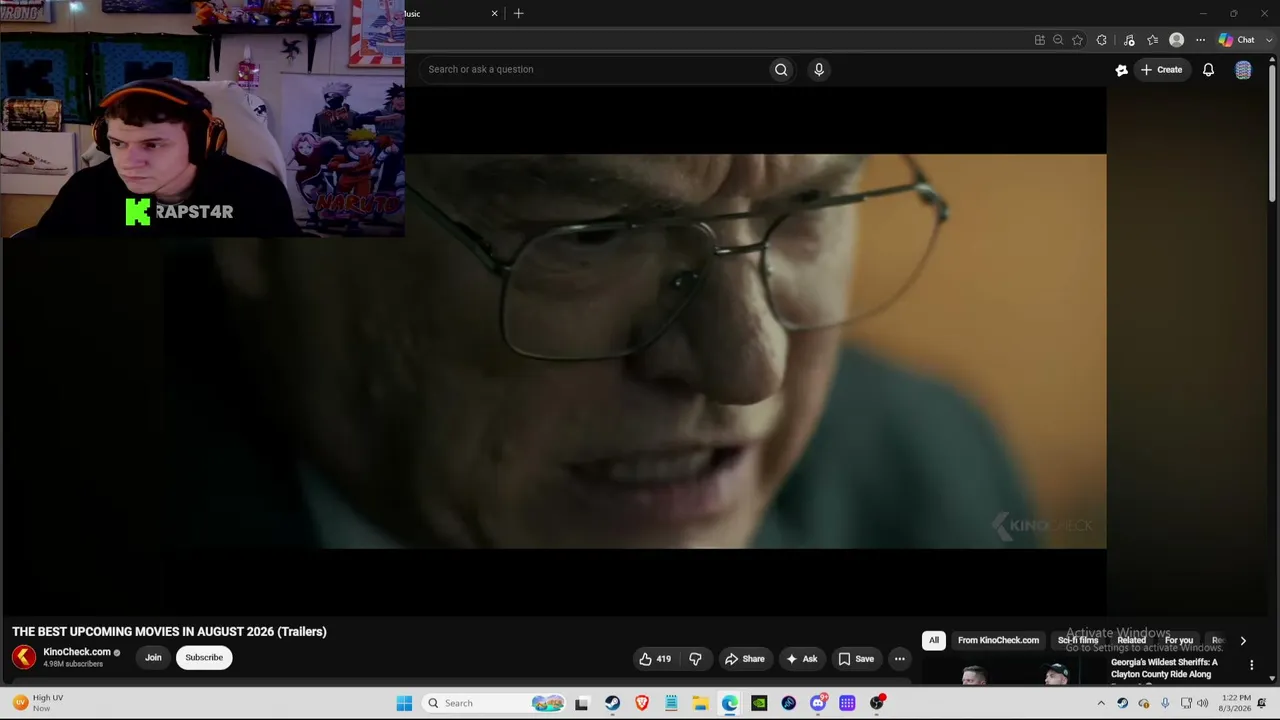Open options for Georgia's Wildest Sheriffs video
This screenshot has width=1280, height=720.
point(1251,665)
